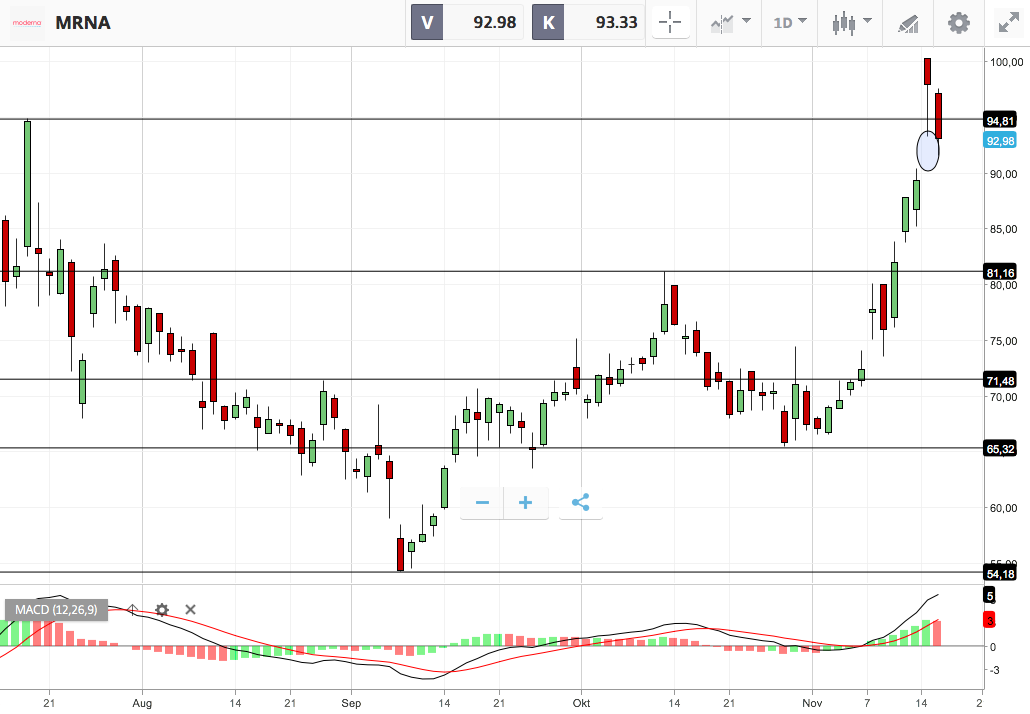Click the 75,00 price axis label
This screenshot has width=1030, height=714.
(1004, 341)
